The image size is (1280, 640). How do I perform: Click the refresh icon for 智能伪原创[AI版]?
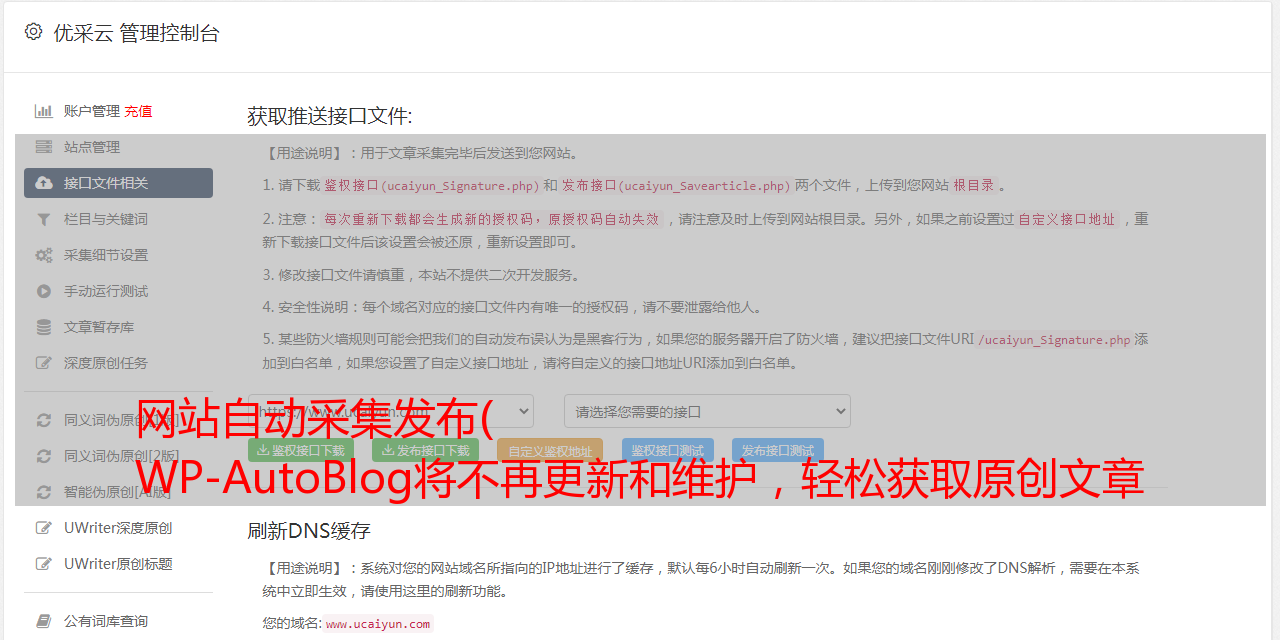[44, 492]
